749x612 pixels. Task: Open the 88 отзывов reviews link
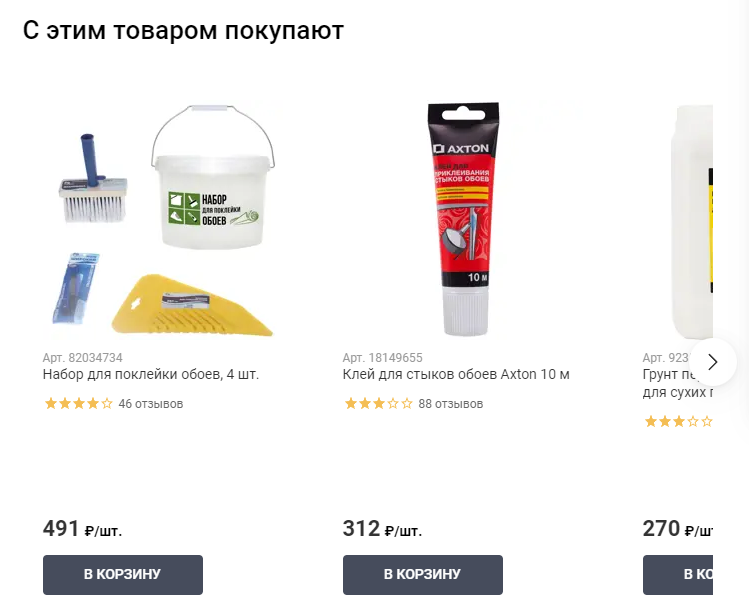pyautogui.click(x=451, y=404)
